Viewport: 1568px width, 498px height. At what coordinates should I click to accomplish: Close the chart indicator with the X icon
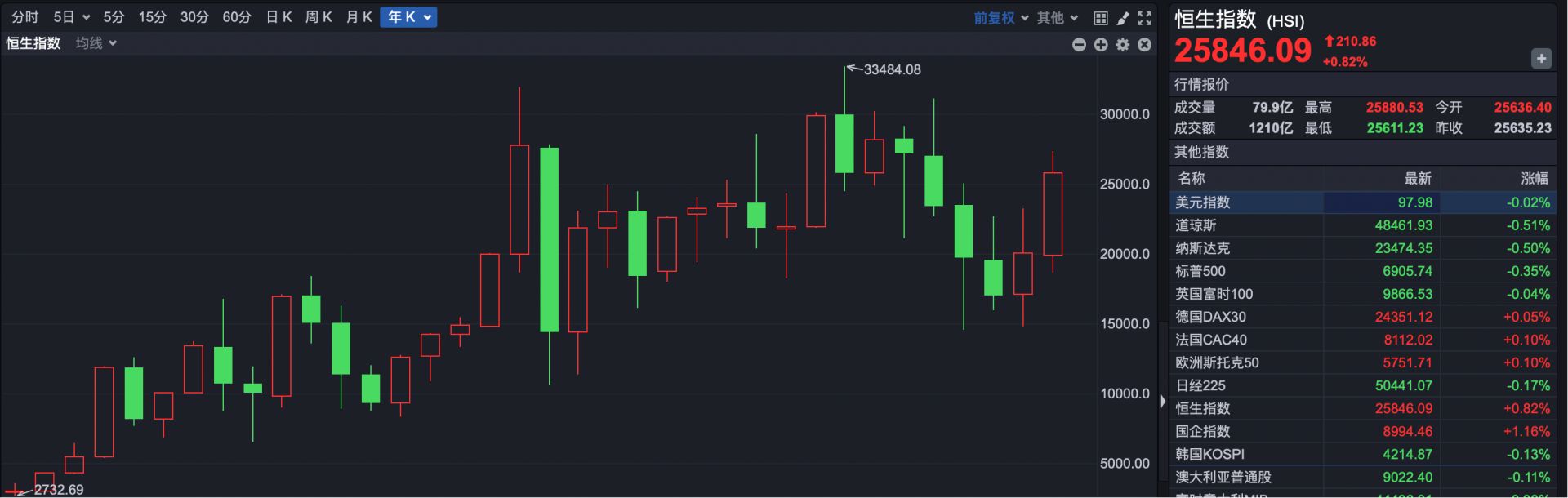coord(1145,45)
